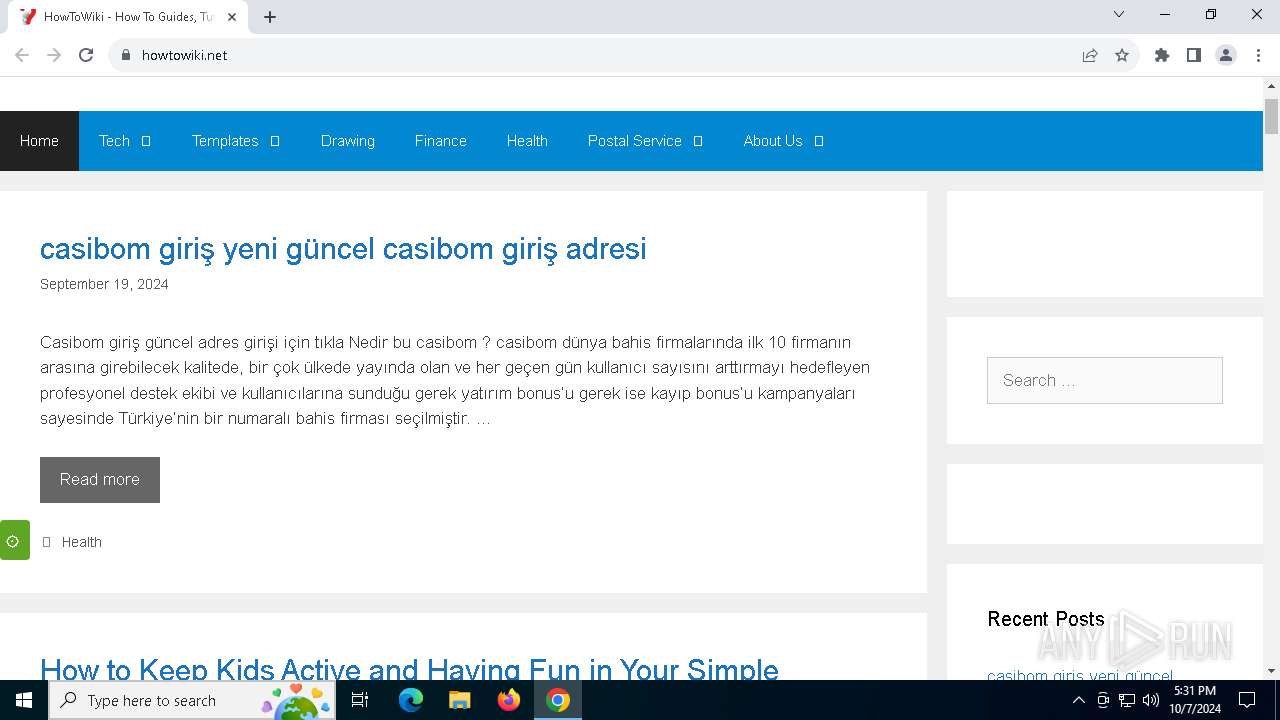Click the category icon beside Health
Screen dimensions: 1280x720
click(x=46, y=542)
